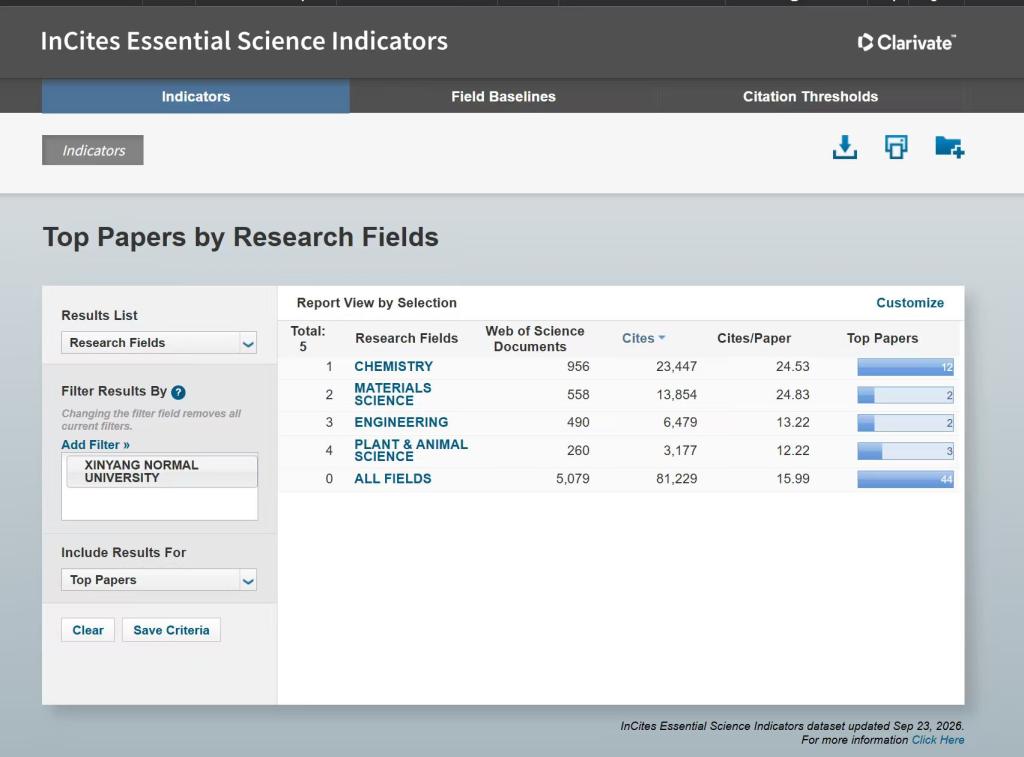This screenshot has width=1024, height=757.
Task: Expand the Research Fields results list dropdown
Action: (159, 343)
